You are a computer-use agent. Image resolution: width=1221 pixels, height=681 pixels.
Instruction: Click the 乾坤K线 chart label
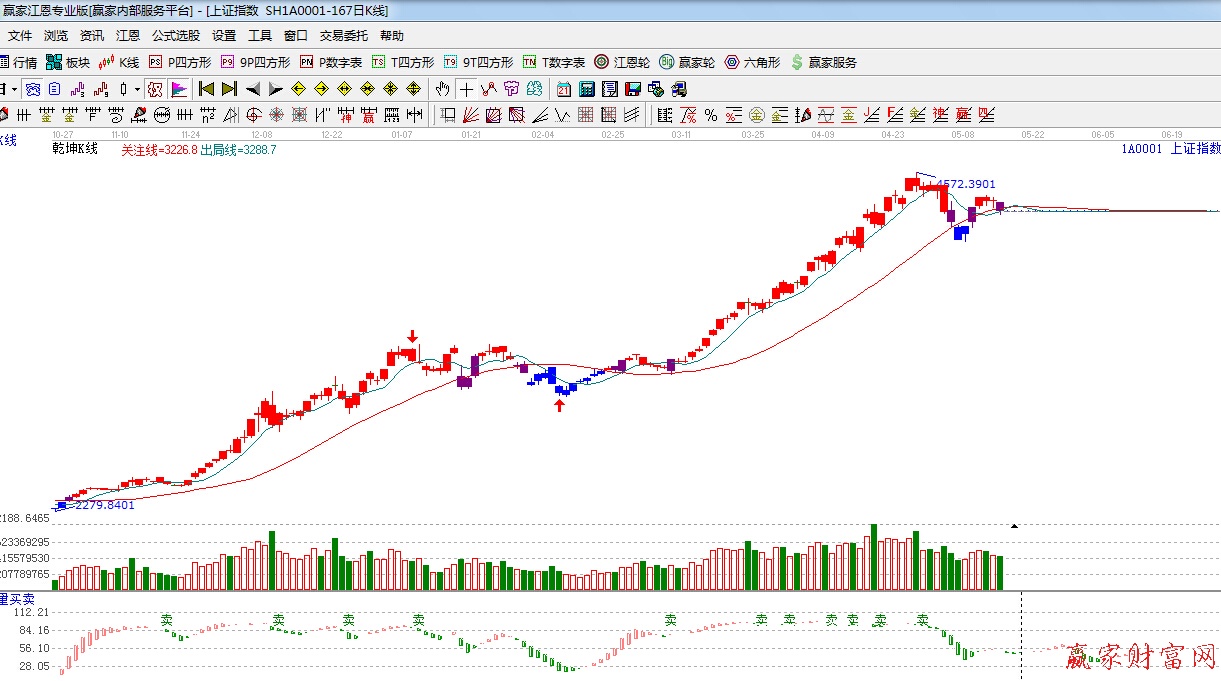pos(75,149)
